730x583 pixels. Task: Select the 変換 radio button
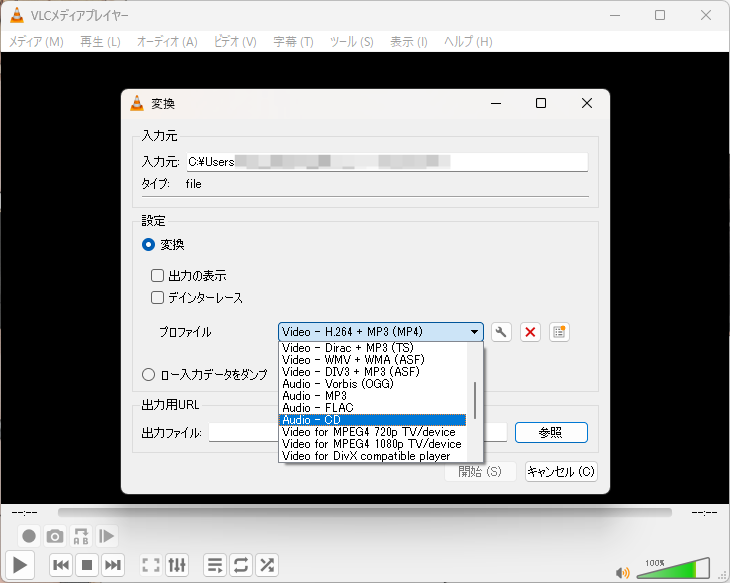tap(148, 244)
